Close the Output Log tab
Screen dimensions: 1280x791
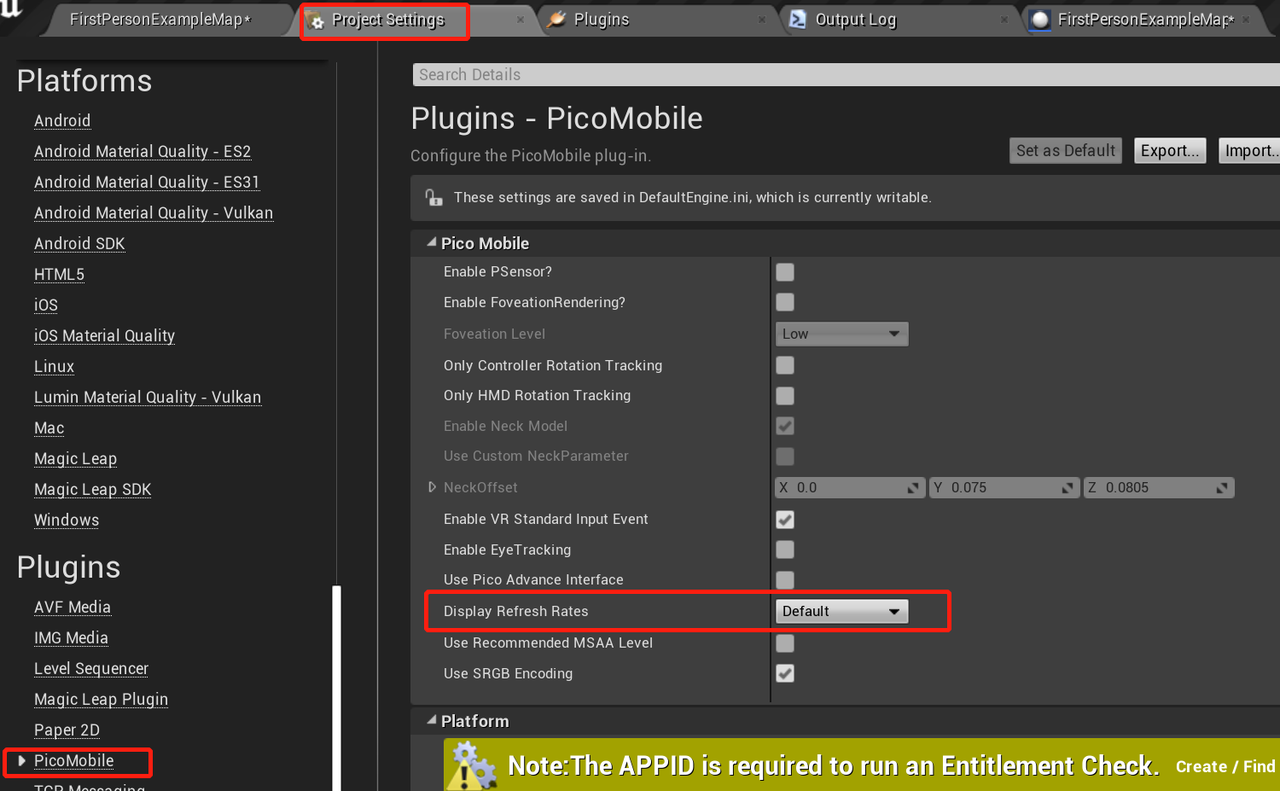click(x=1005, y=20)
